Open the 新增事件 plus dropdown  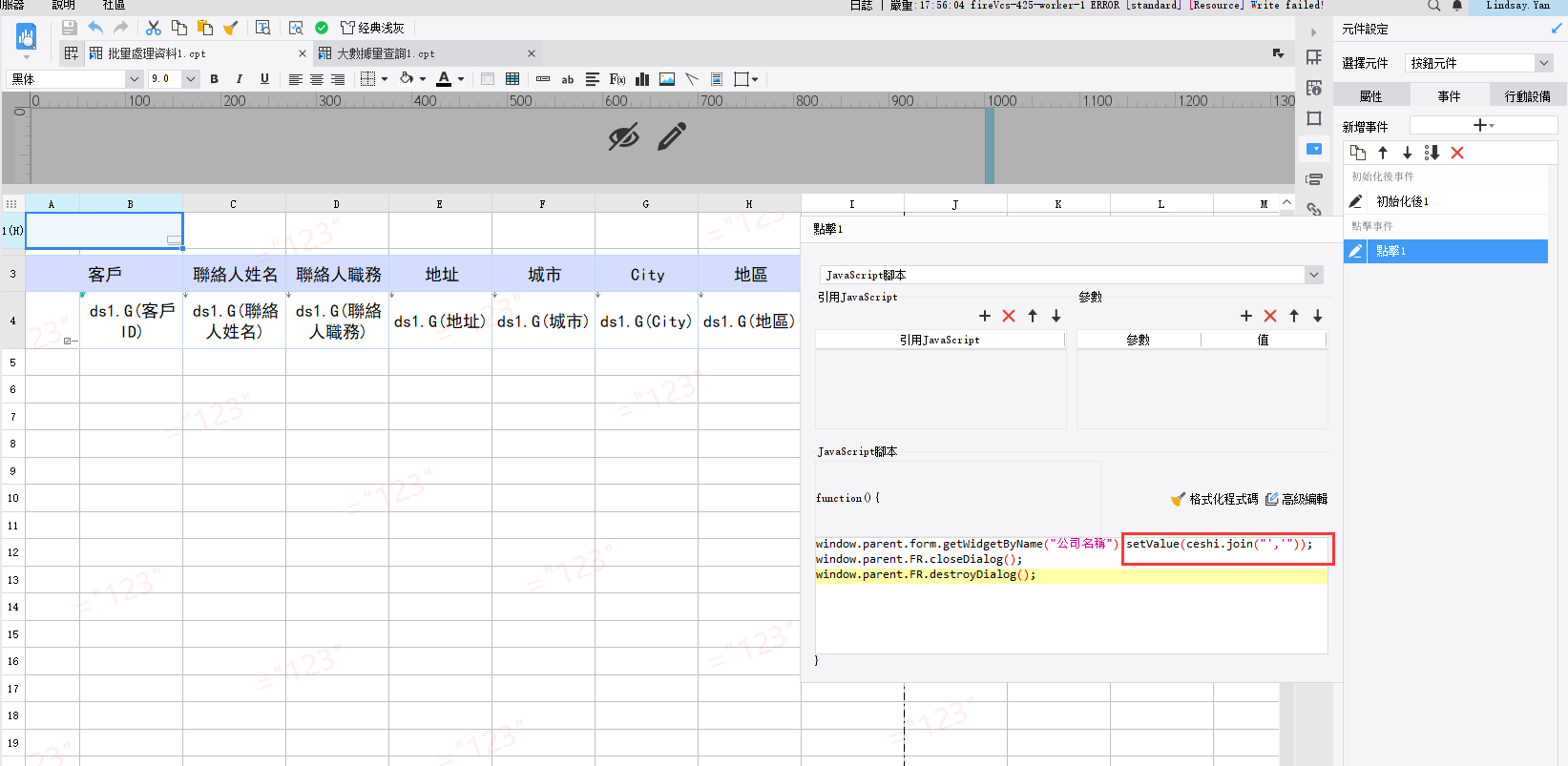(x=1483, y=125)
